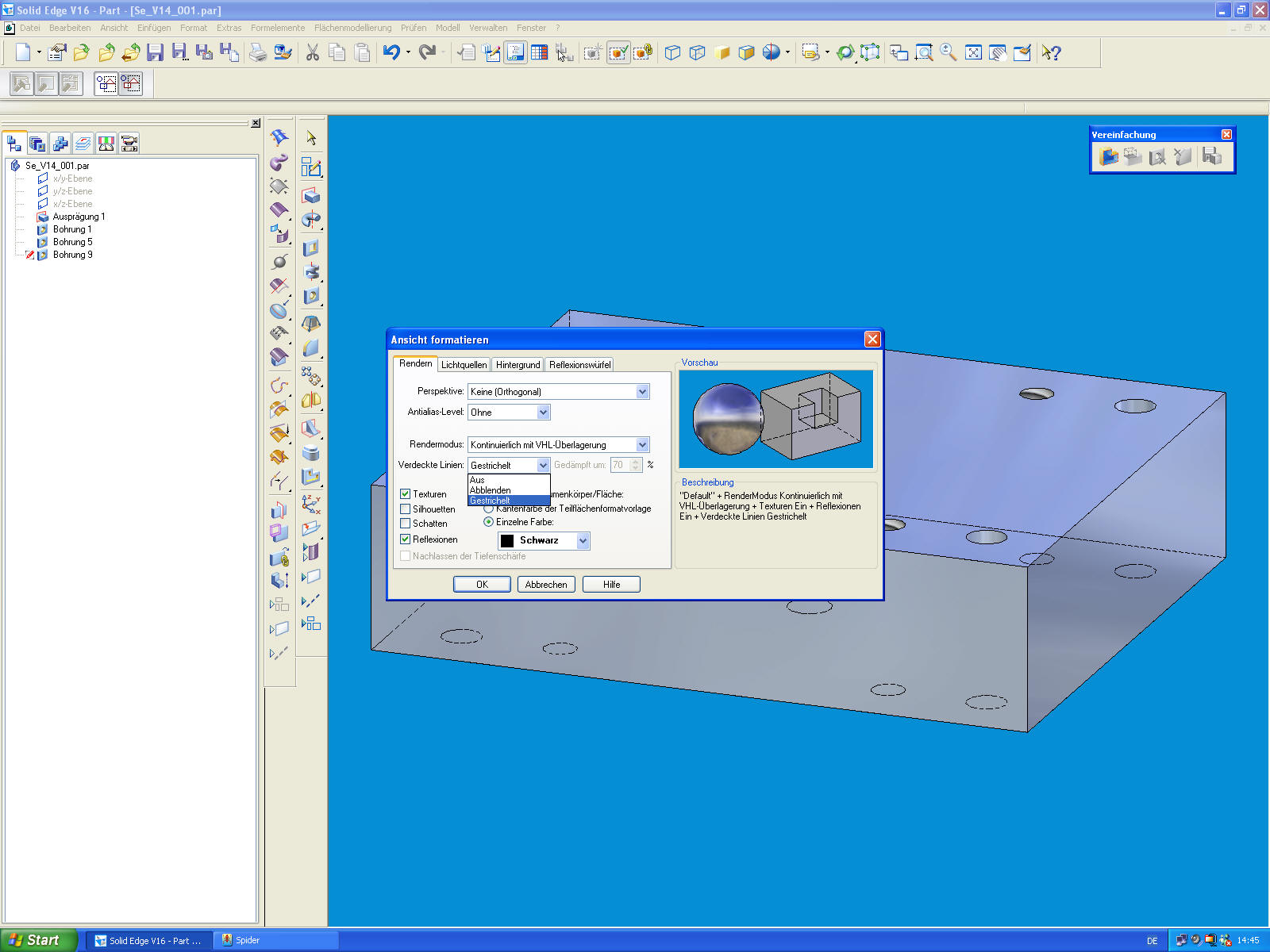Increase the Gedämpft um spinner
The height and width of the screenshot is (952, 1270).
[x=635, y=462]
